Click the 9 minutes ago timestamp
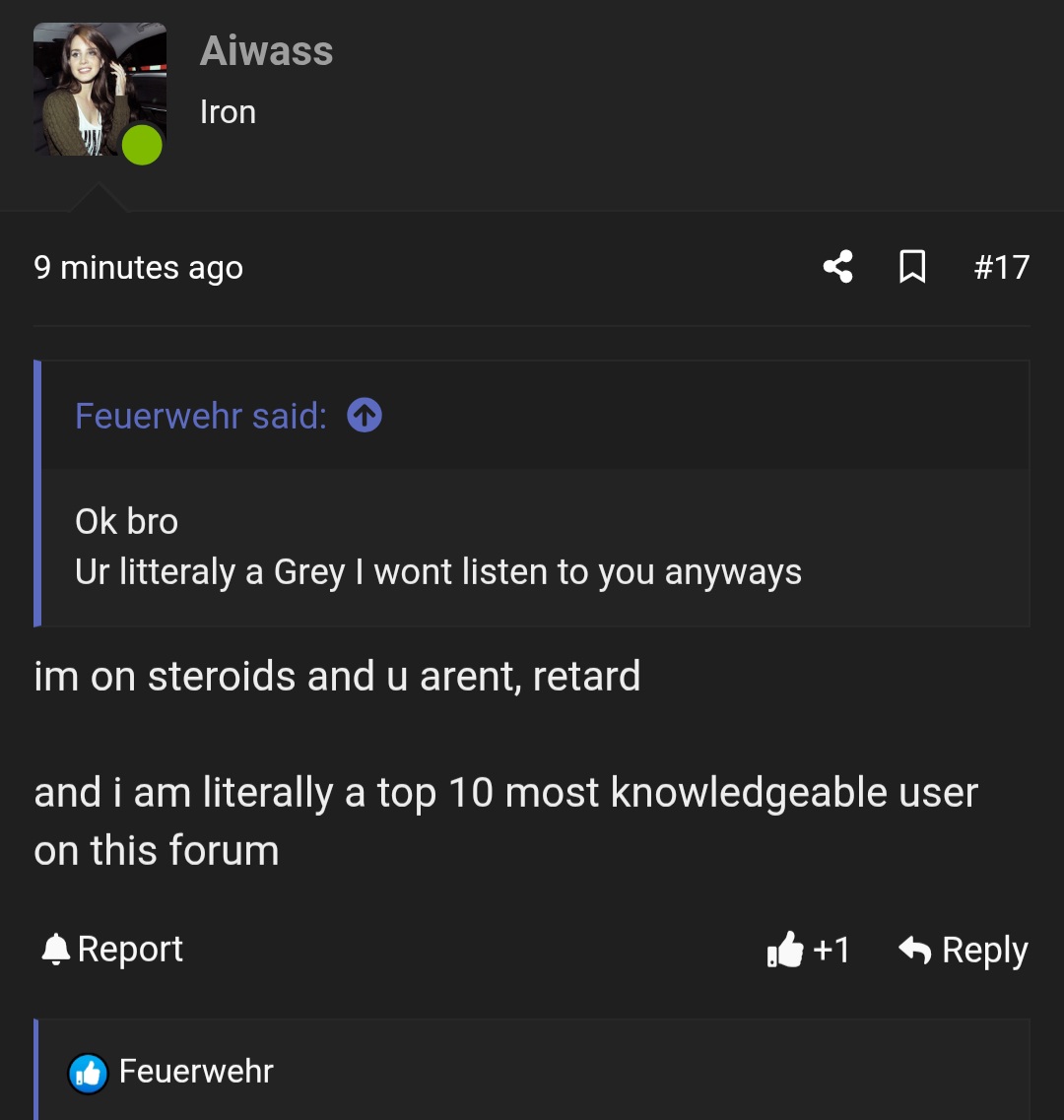 (x=138, y=266)
